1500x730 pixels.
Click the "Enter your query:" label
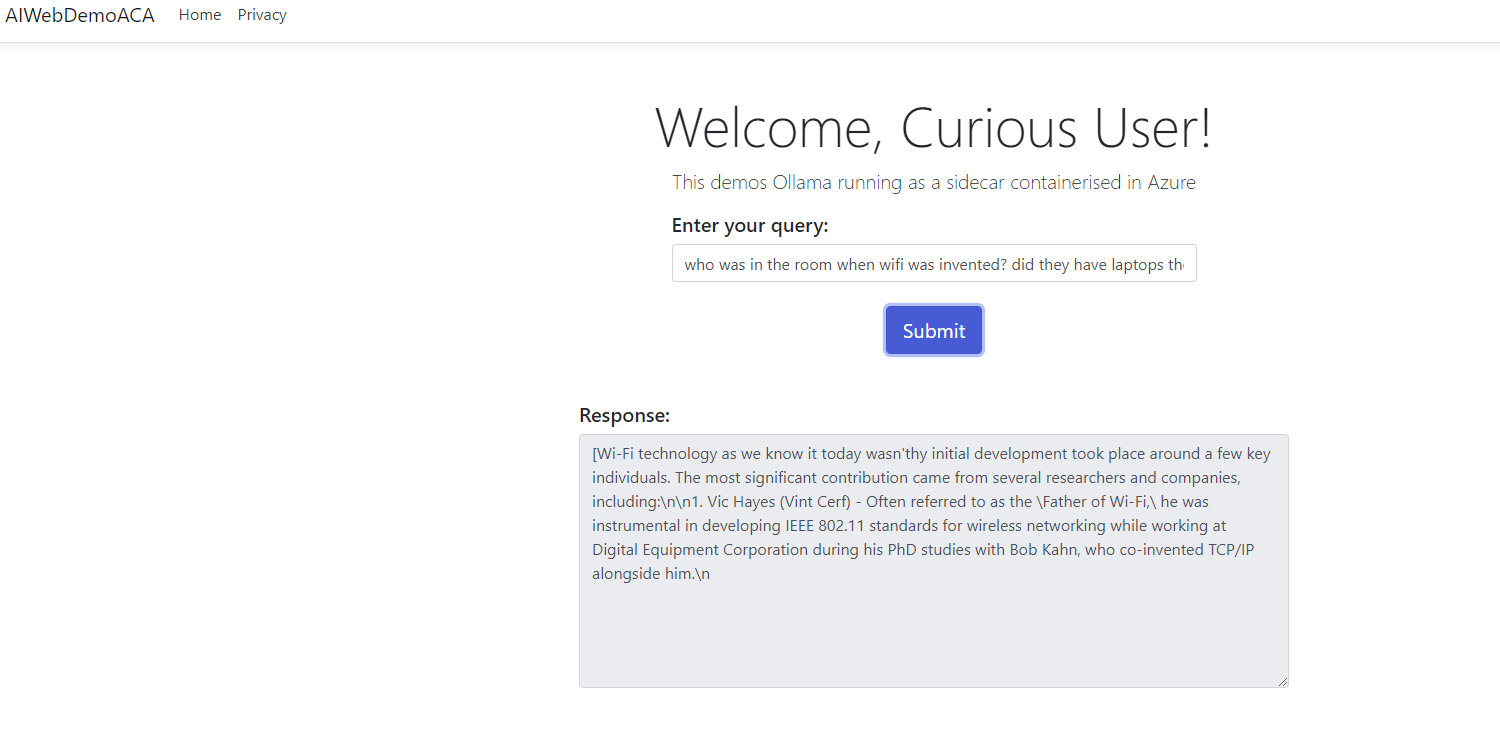750,226
